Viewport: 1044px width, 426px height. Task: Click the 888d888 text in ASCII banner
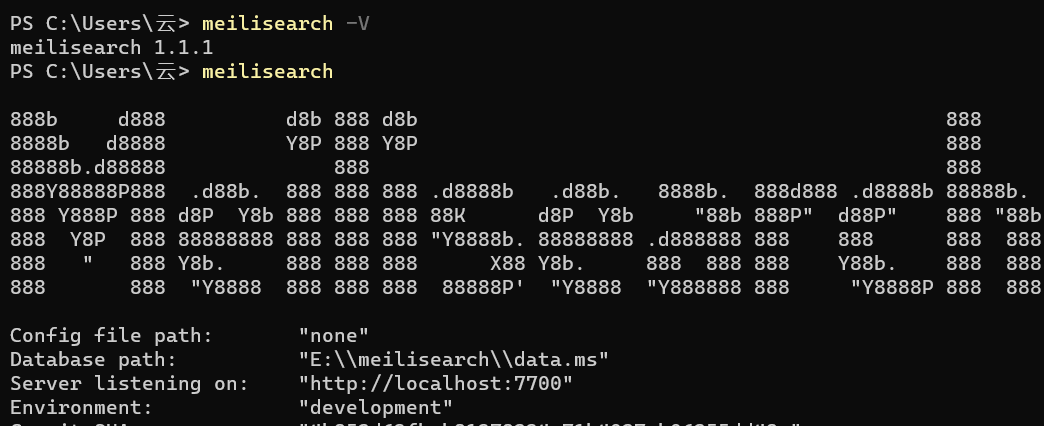796,192
